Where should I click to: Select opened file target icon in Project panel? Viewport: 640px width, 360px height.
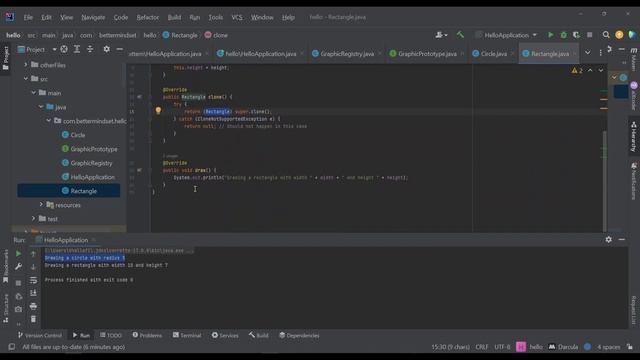tap(64, 49)
